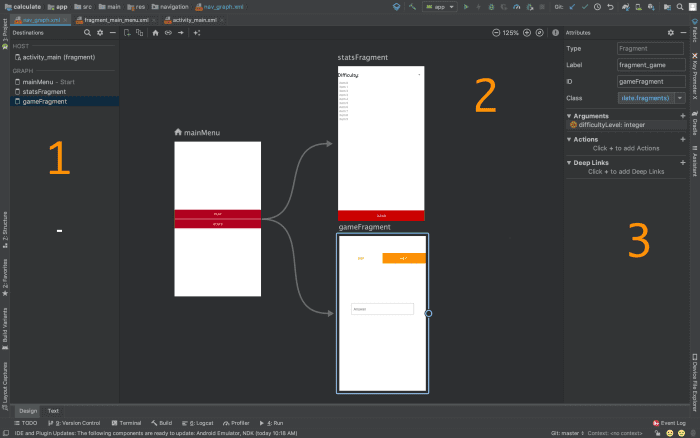Click the Label field fragment_game
Image resolution: width=700 pixels, height=438 pixels.
coord(651,65)
